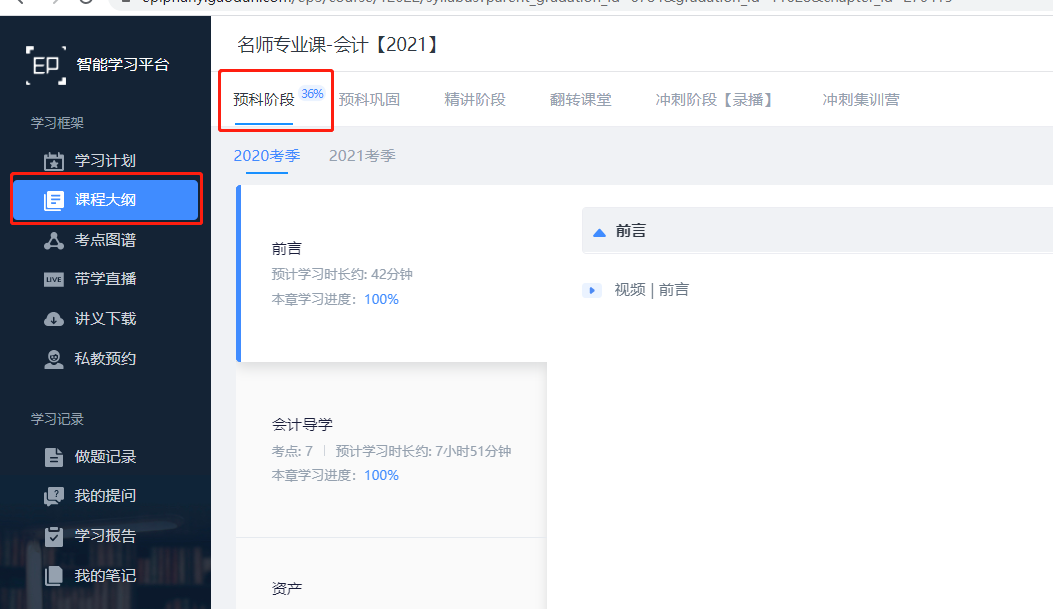The image size is (1053, 609).
Task: Open the 会计导学 chapter card
Action: (391, 450)
